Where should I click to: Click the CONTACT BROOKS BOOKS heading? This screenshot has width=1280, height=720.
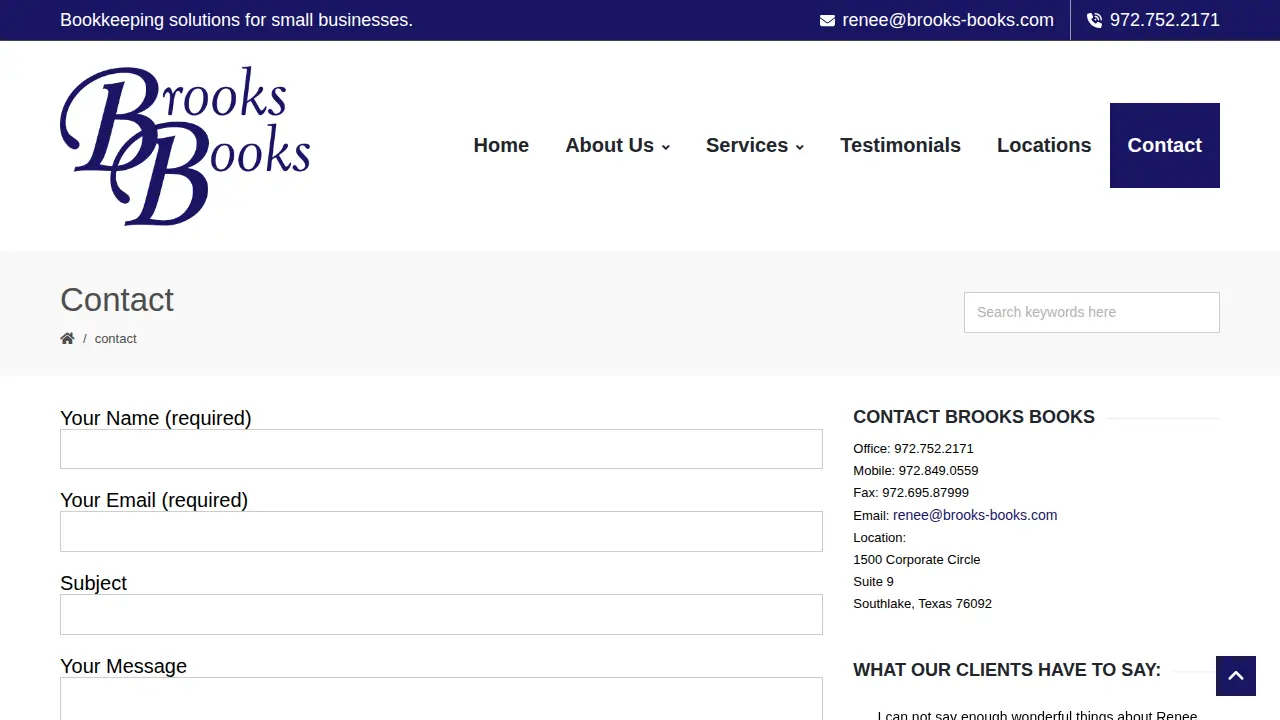click(x=974, y=417)
